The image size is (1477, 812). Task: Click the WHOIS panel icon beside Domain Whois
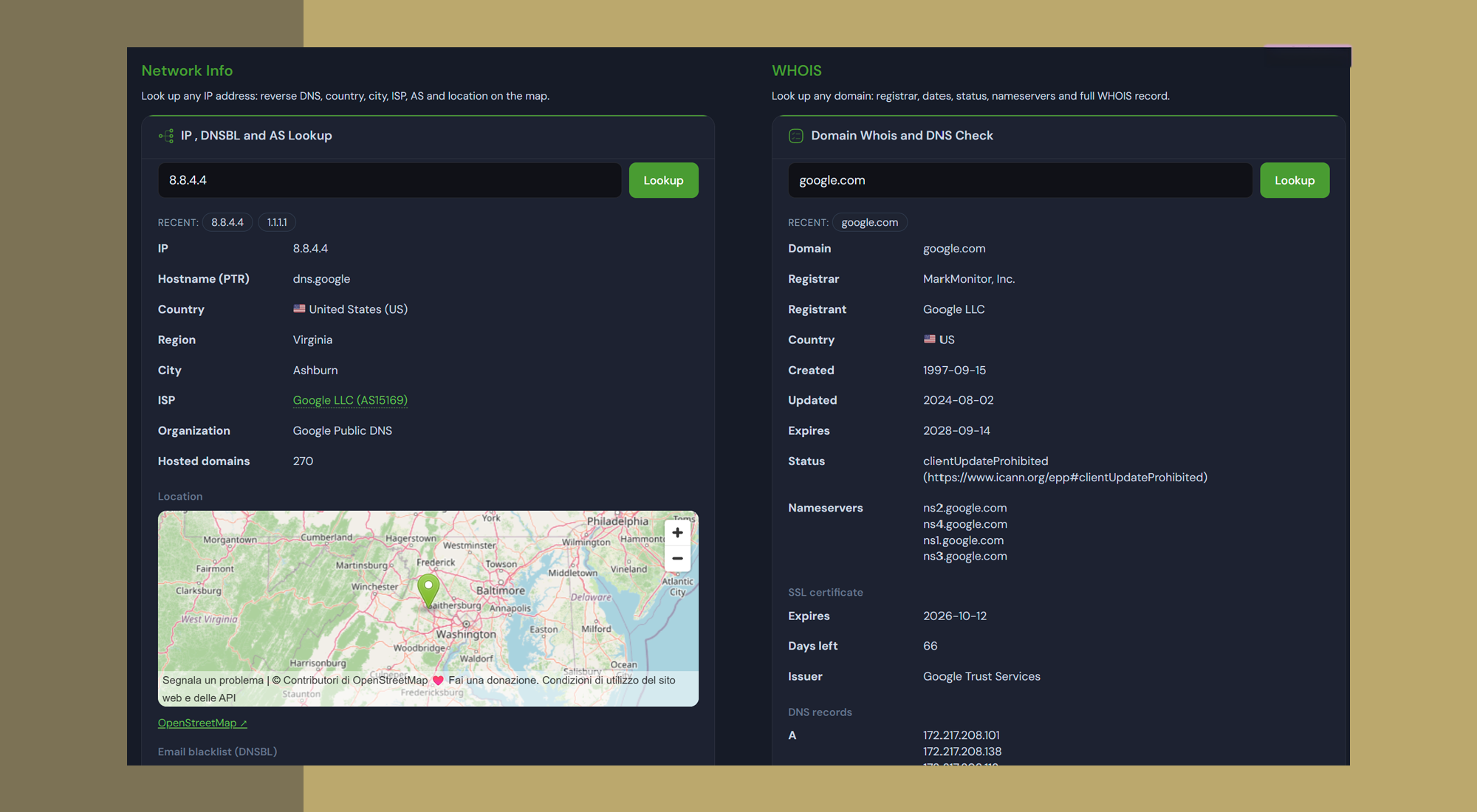[796, 136]
